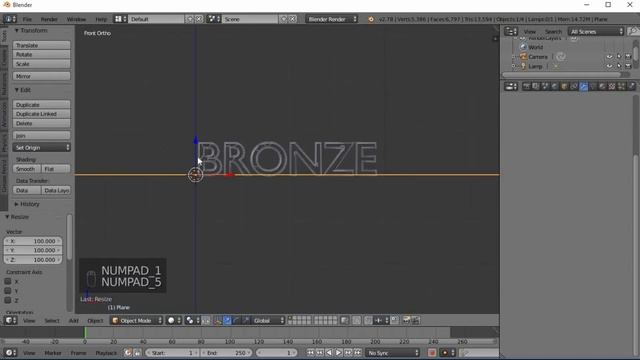The height and width of the screenshot is (360, 640).
Task: Click the Scale tool button
Action: click(41, 64)
